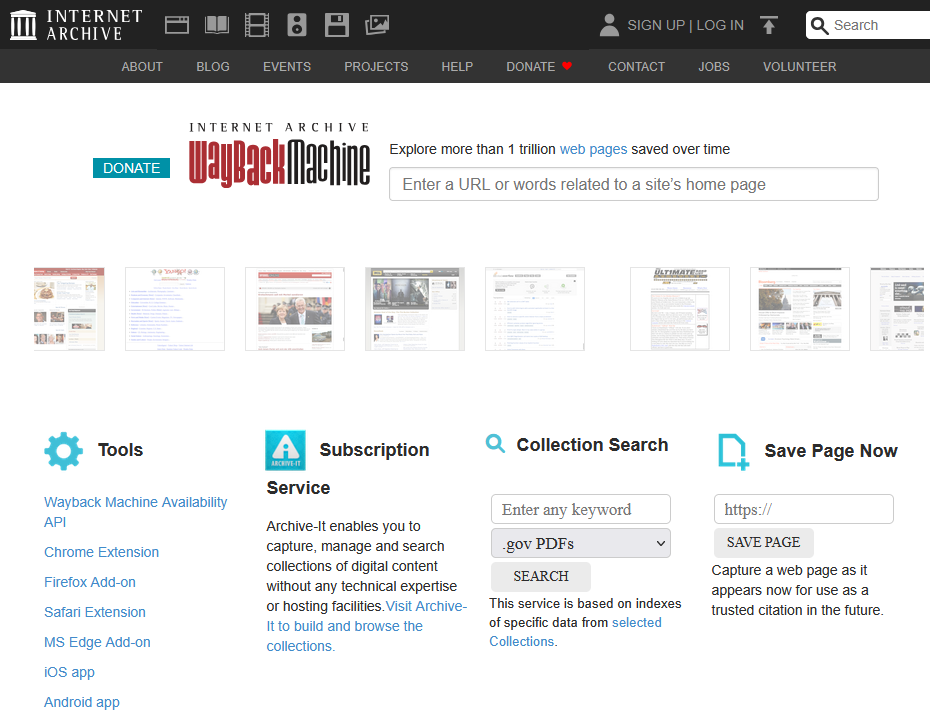Open the Audio speaker icon

[x=297, y=25]
